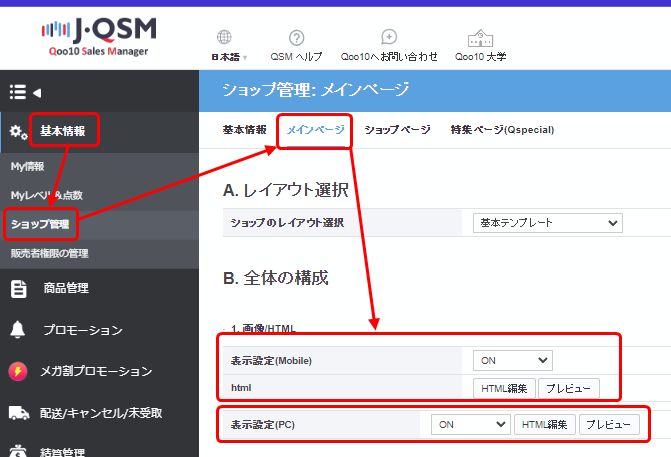Select ショップ管理 in the sidebar
The image size is (671, 457).
pos(40,223)
